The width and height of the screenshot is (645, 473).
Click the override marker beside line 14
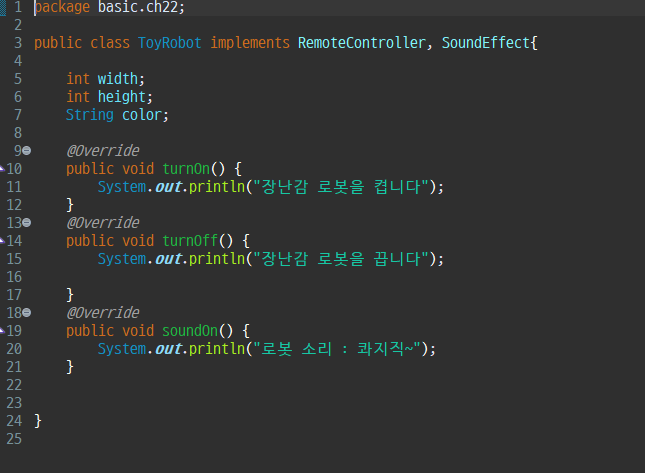[2, 241]
